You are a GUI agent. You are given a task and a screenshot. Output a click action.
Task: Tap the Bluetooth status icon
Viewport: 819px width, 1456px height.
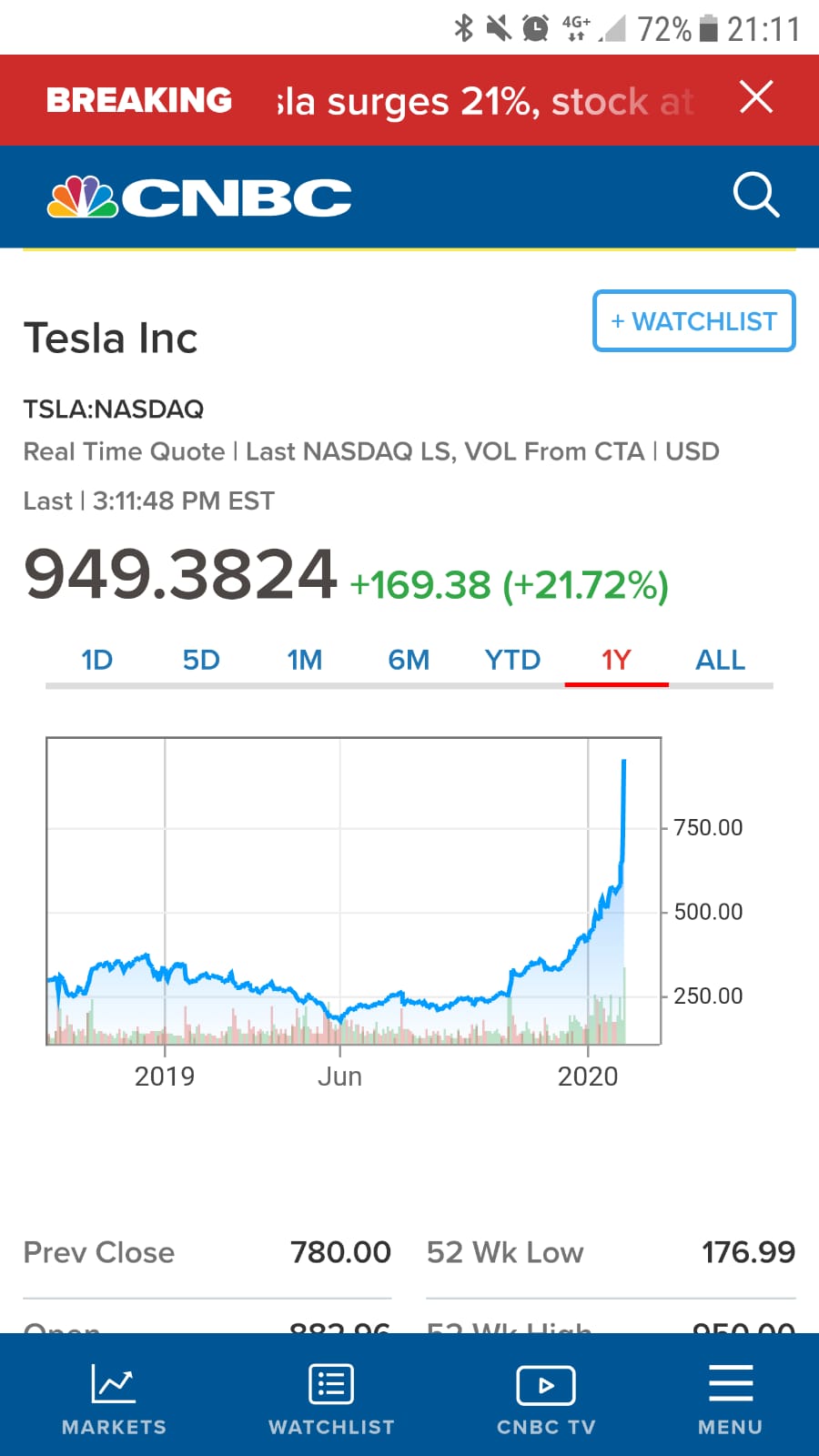pyautogui.click(x=463, y=28)
